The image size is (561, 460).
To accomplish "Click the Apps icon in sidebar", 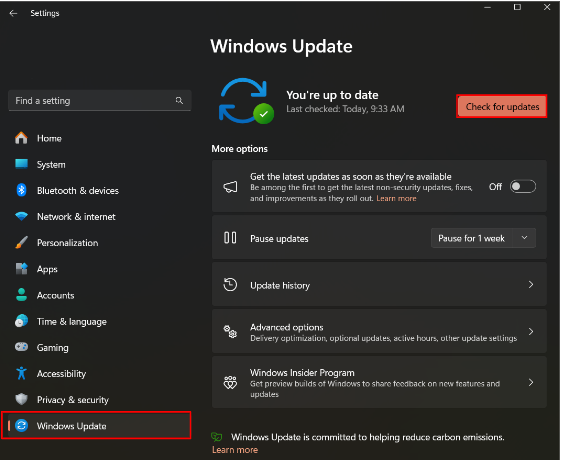I will point(21,269).
